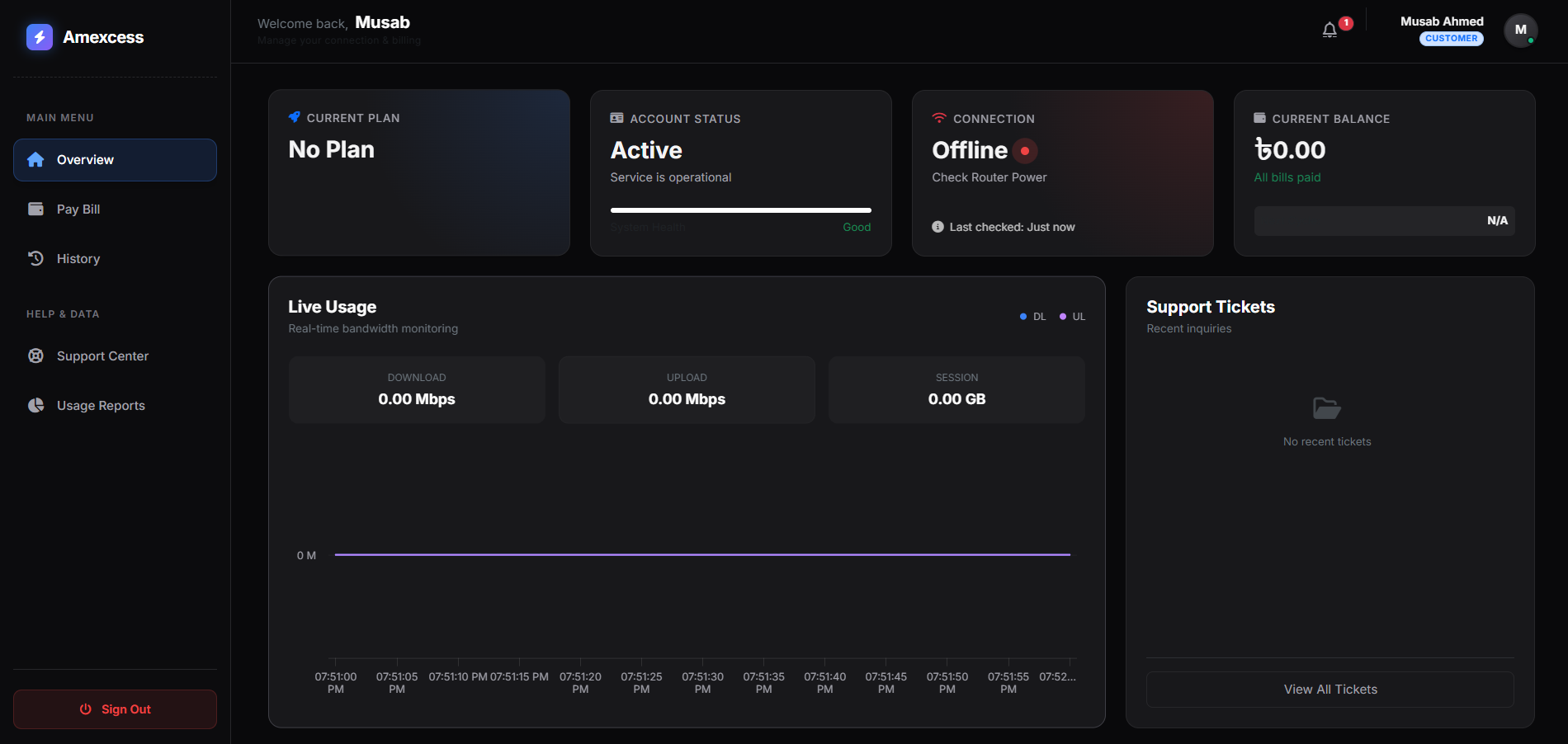Click the offline status indicator dot
Image resolution: width=1568 pixels, height=744 pixels.
point(1025,151)
